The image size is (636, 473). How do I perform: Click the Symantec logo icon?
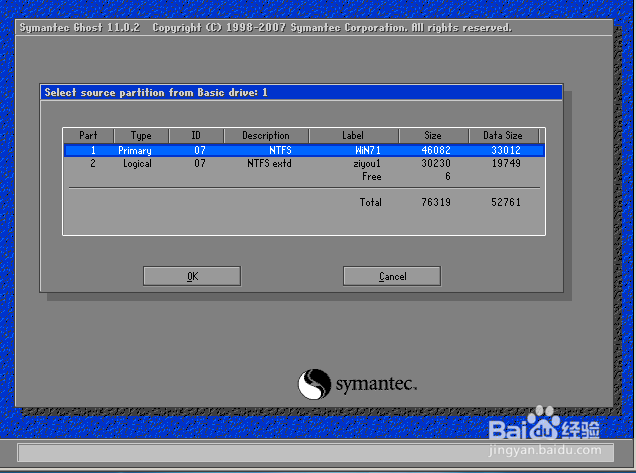coord(314,384)
